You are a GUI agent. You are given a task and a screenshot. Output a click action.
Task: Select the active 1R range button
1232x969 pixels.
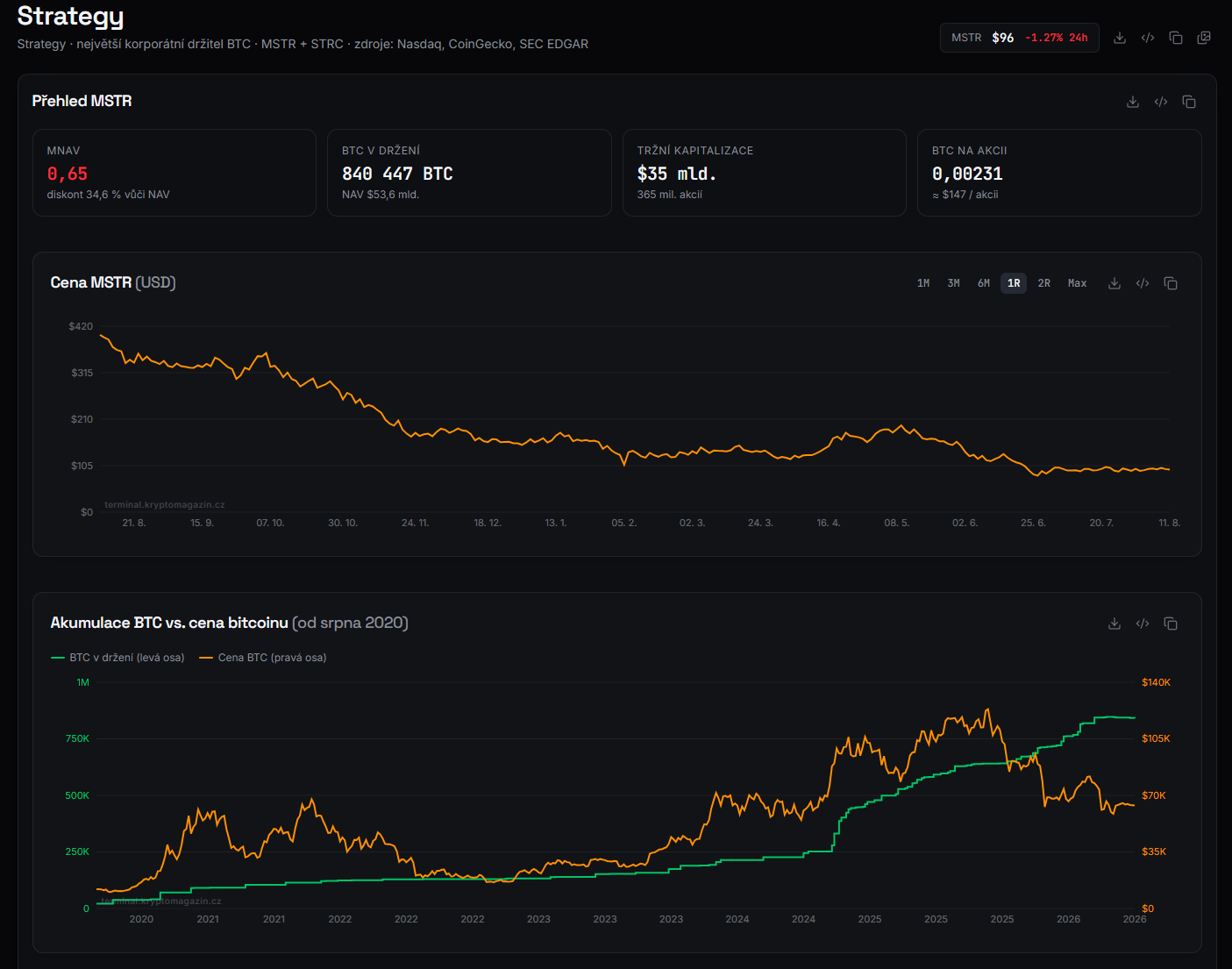click(x=1014, y=283)
